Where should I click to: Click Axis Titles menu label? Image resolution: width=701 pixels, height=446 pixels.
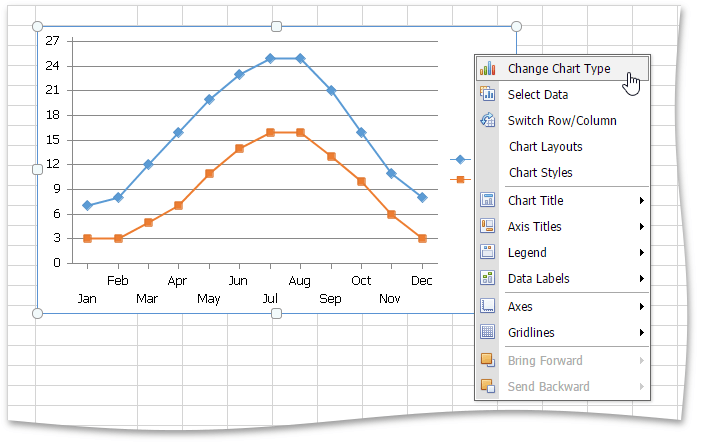pos(535,227)
